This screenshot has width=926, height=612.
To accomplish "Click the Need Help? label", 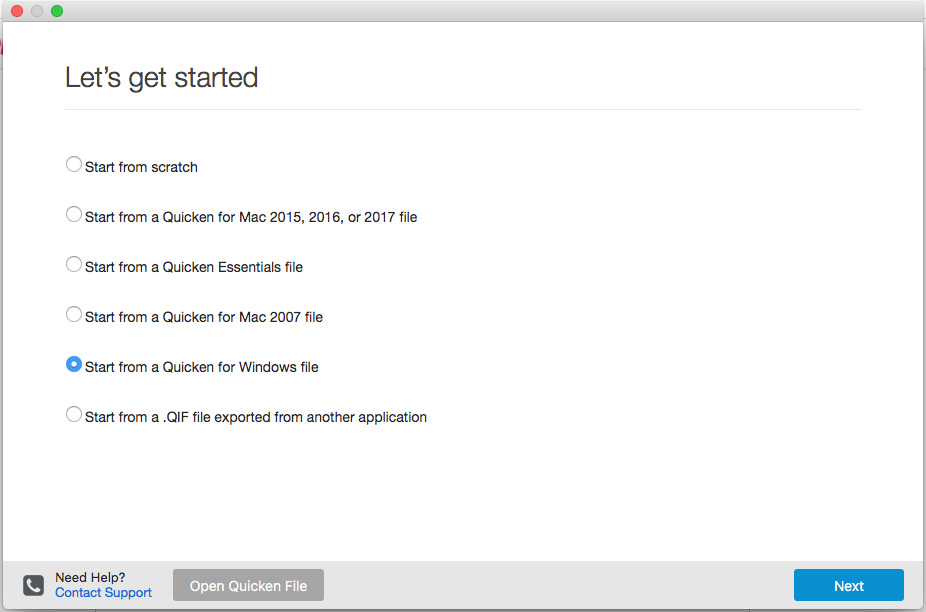I will (90, 577).
